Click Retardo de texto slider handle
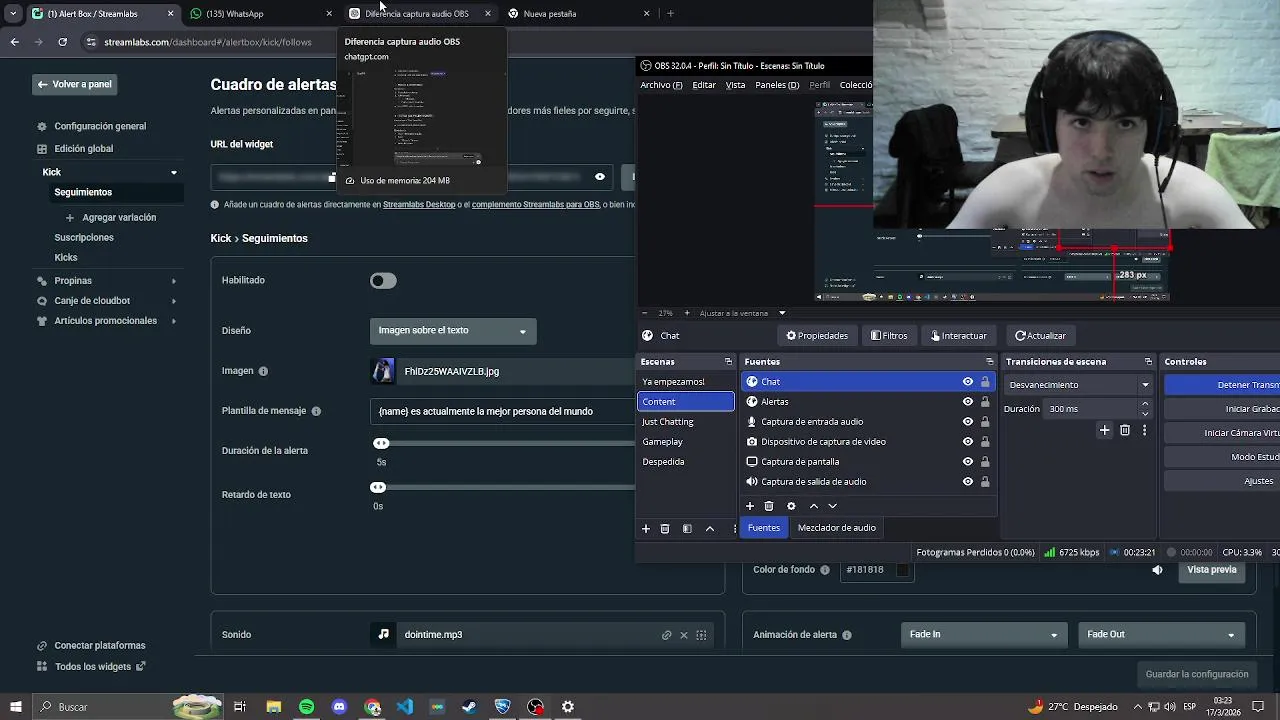The image size is (1280, 720). 378,488
